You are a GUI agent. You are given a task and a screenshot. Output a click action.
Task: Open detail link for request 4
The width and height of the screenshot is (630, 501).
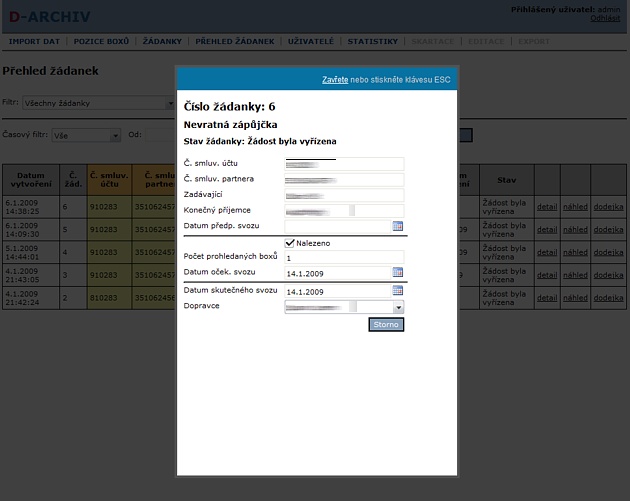(x=547, y=252)
